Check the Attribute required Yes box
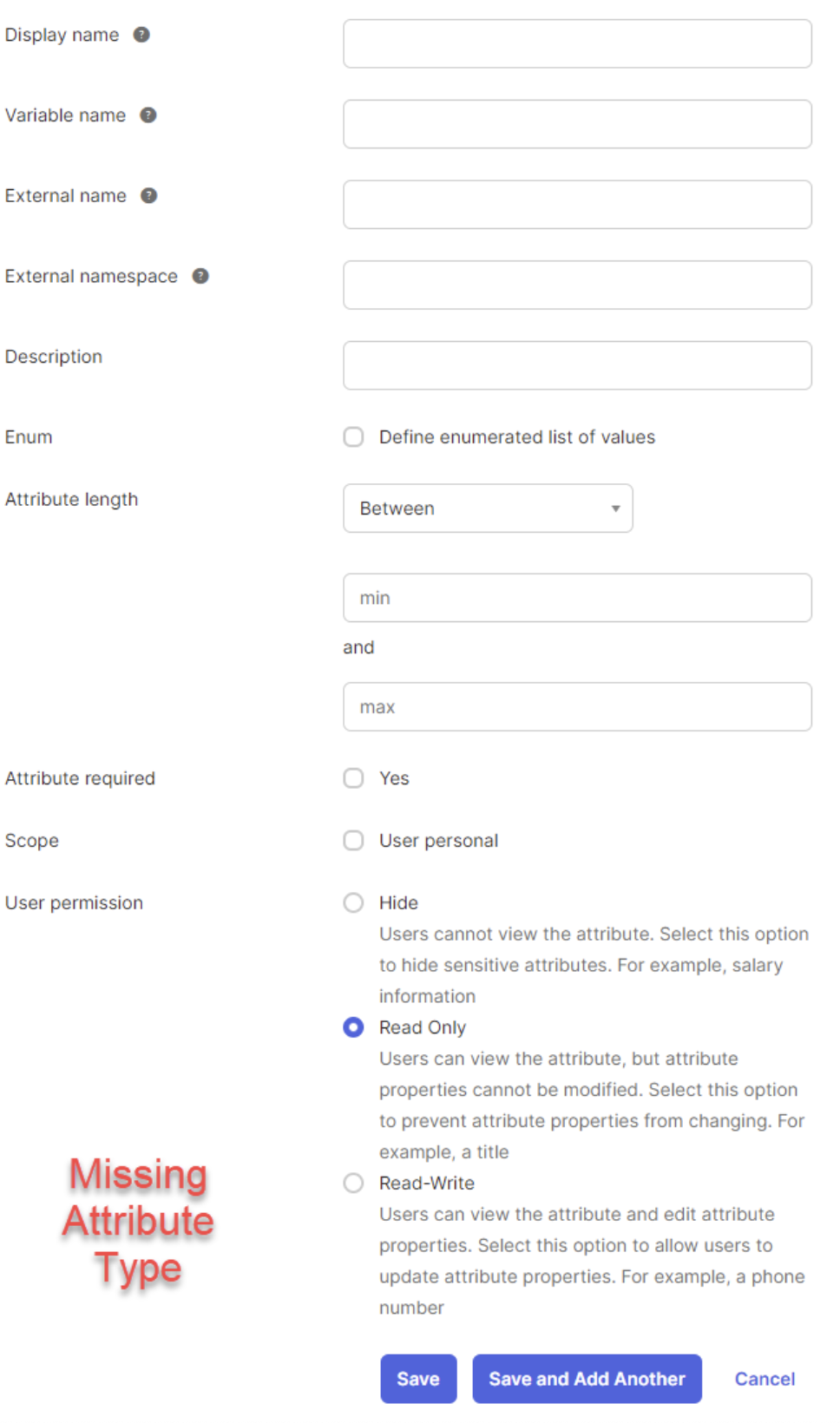 [353, 778]
